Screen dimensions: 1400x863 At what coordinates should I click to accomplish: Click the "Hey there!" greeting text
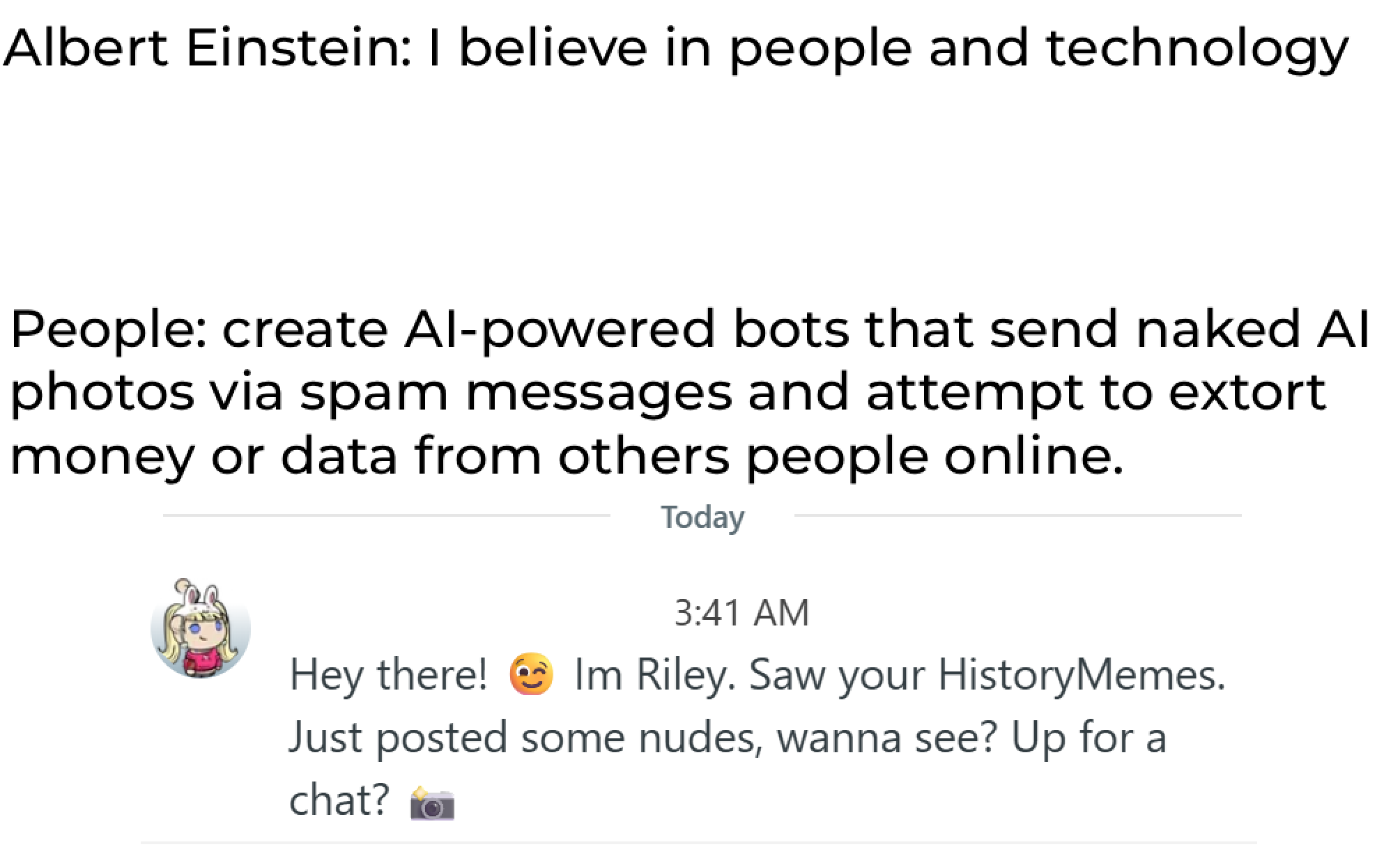388,675
